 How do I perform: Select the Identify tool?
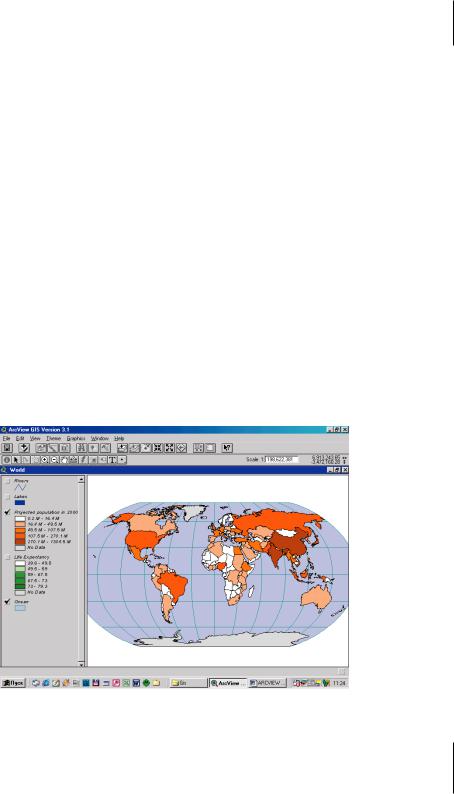(7, 460)
